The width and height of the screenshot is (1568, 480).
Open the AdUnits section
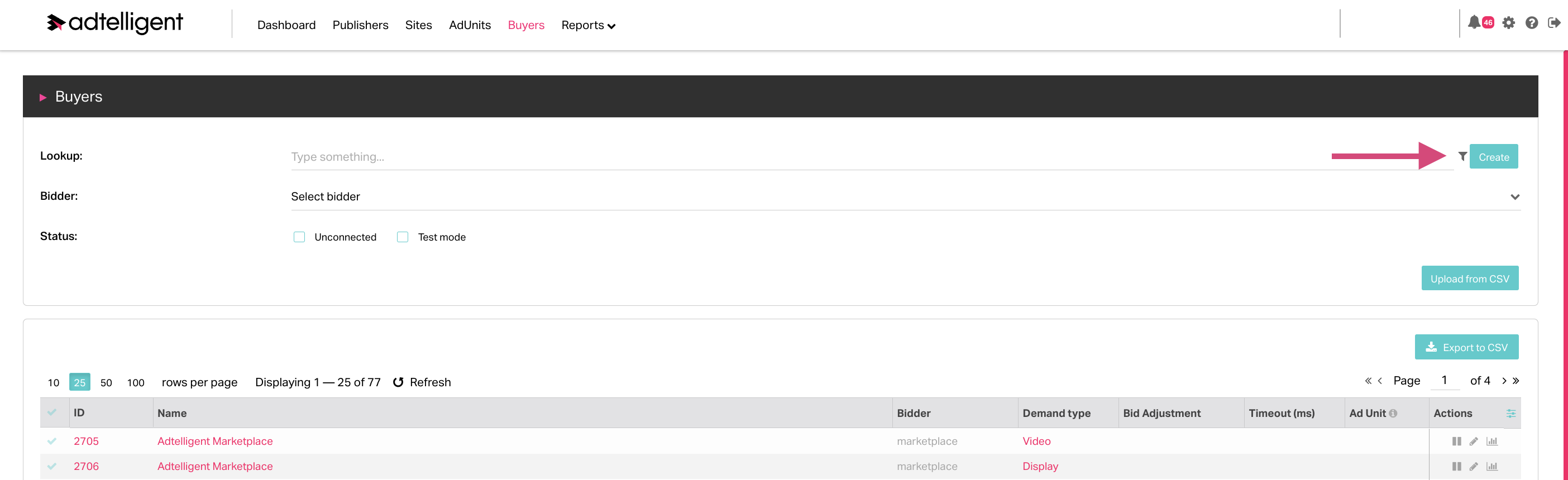470,25
